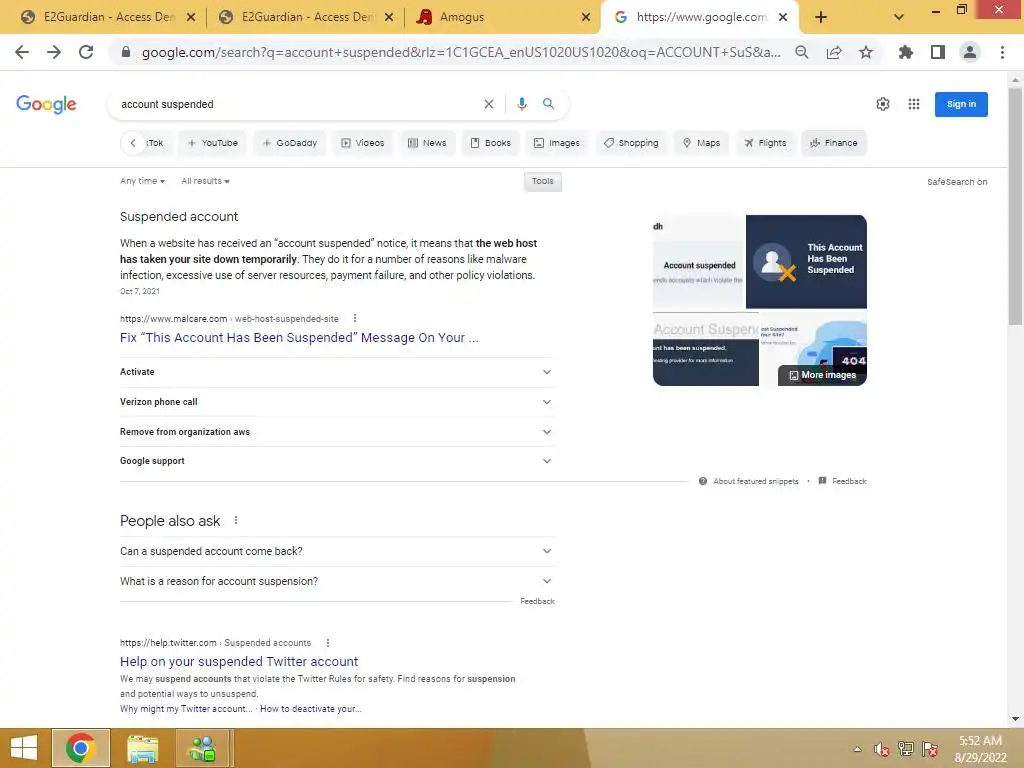The width and height of the screenshot is (1024, 768).
Task: Open the Chrome taskbar icon
Action: point(80,748)
